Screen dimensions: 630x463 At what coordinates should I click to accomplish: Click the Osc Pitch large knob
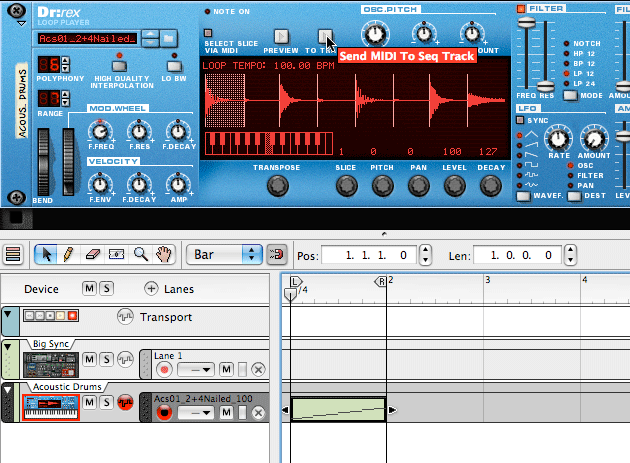coord(375,34)
